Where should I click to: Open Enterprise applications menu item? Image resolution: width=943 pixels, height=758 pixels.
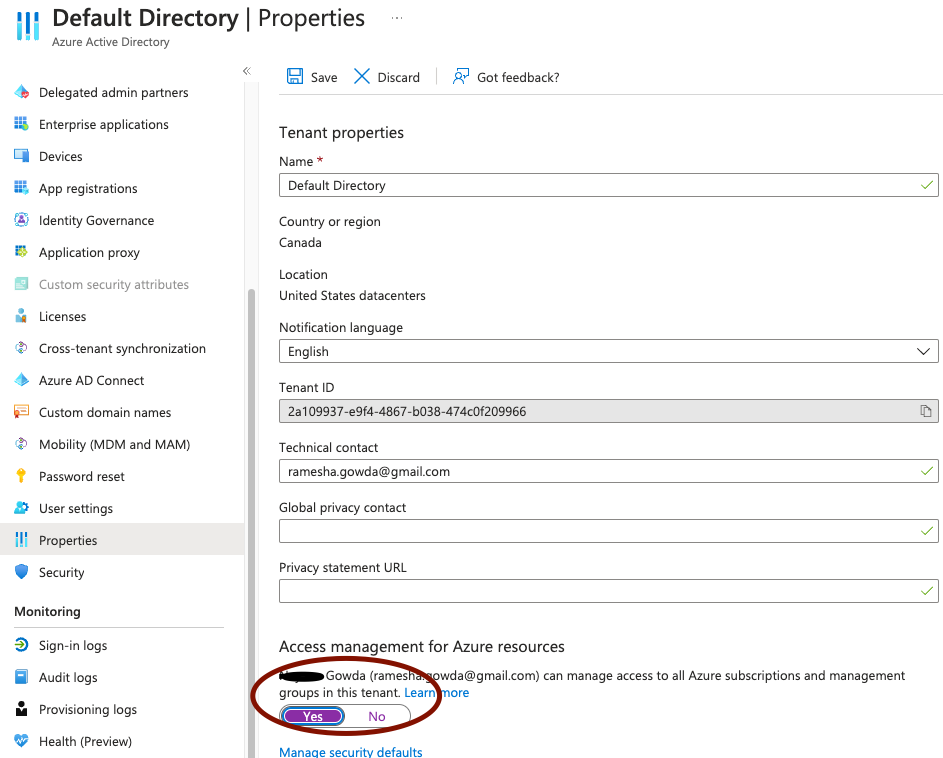point(103,124)
